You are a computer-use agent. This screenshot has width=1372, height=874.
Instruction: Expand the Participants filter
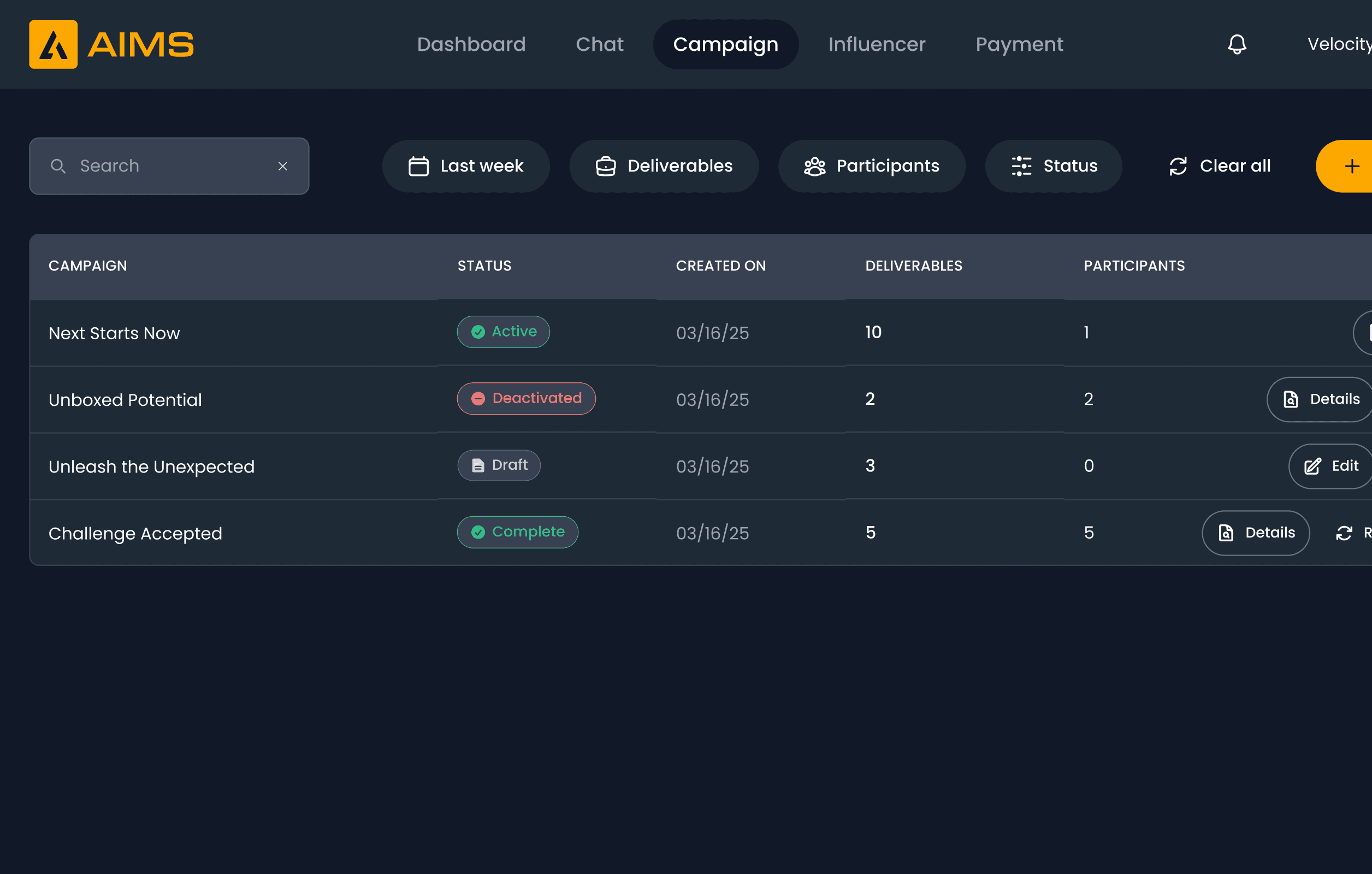tap(871, 166)
